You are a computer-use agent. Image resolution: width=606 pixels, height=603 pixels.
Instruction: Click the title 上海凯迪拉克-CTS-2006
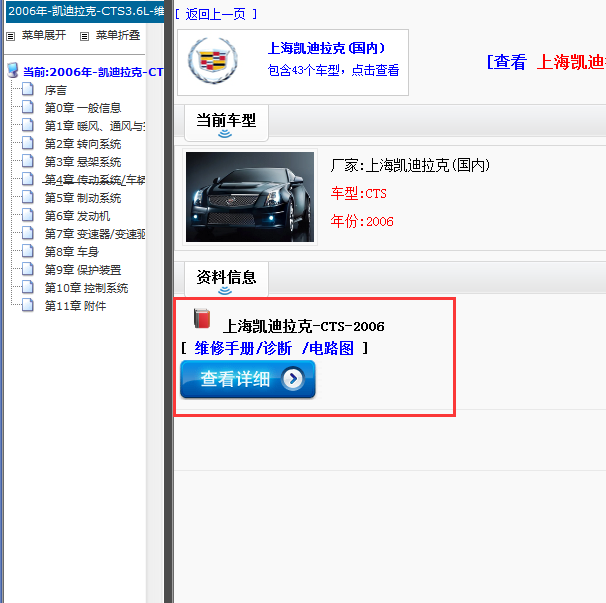(x=304, y=327)
